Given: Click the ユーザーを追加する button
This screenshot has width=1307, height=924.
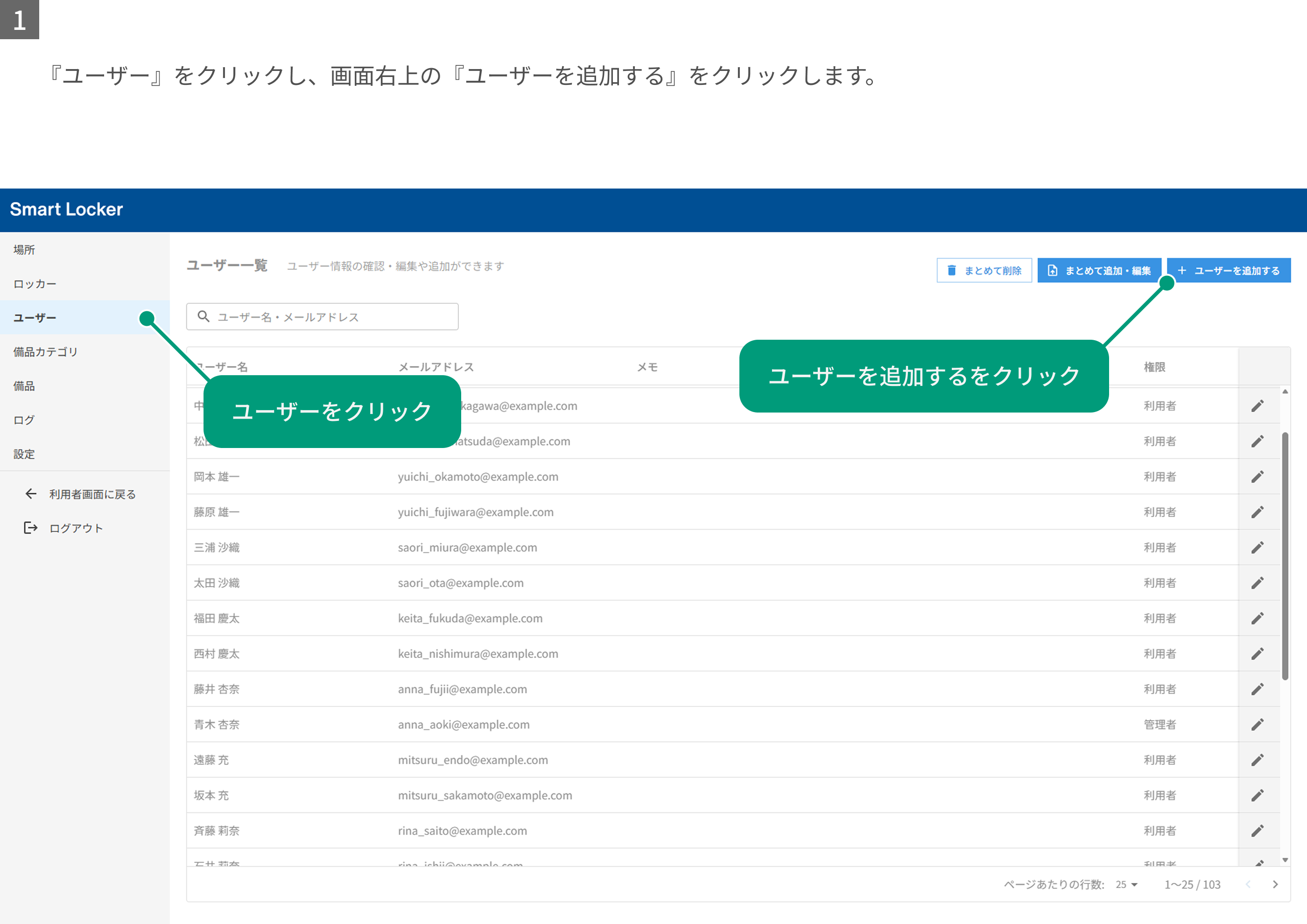Looking at the screenshot, I should (x=1229, y=270).
